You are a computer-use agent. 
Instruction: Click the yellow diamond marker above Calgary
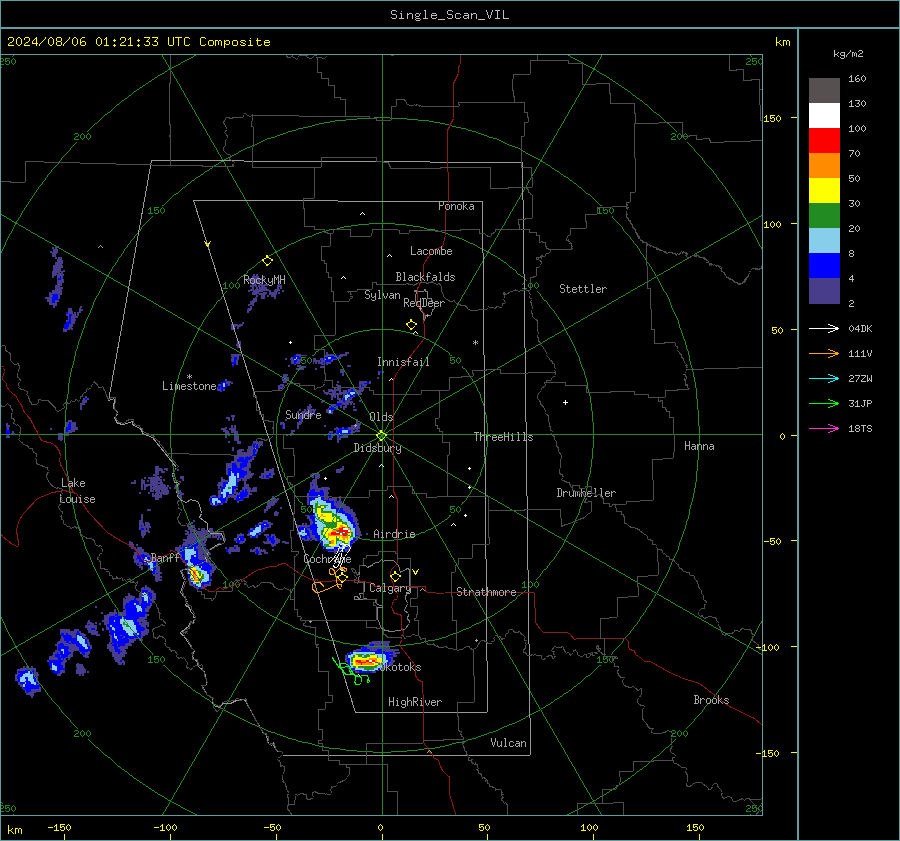tap(395, 576)
